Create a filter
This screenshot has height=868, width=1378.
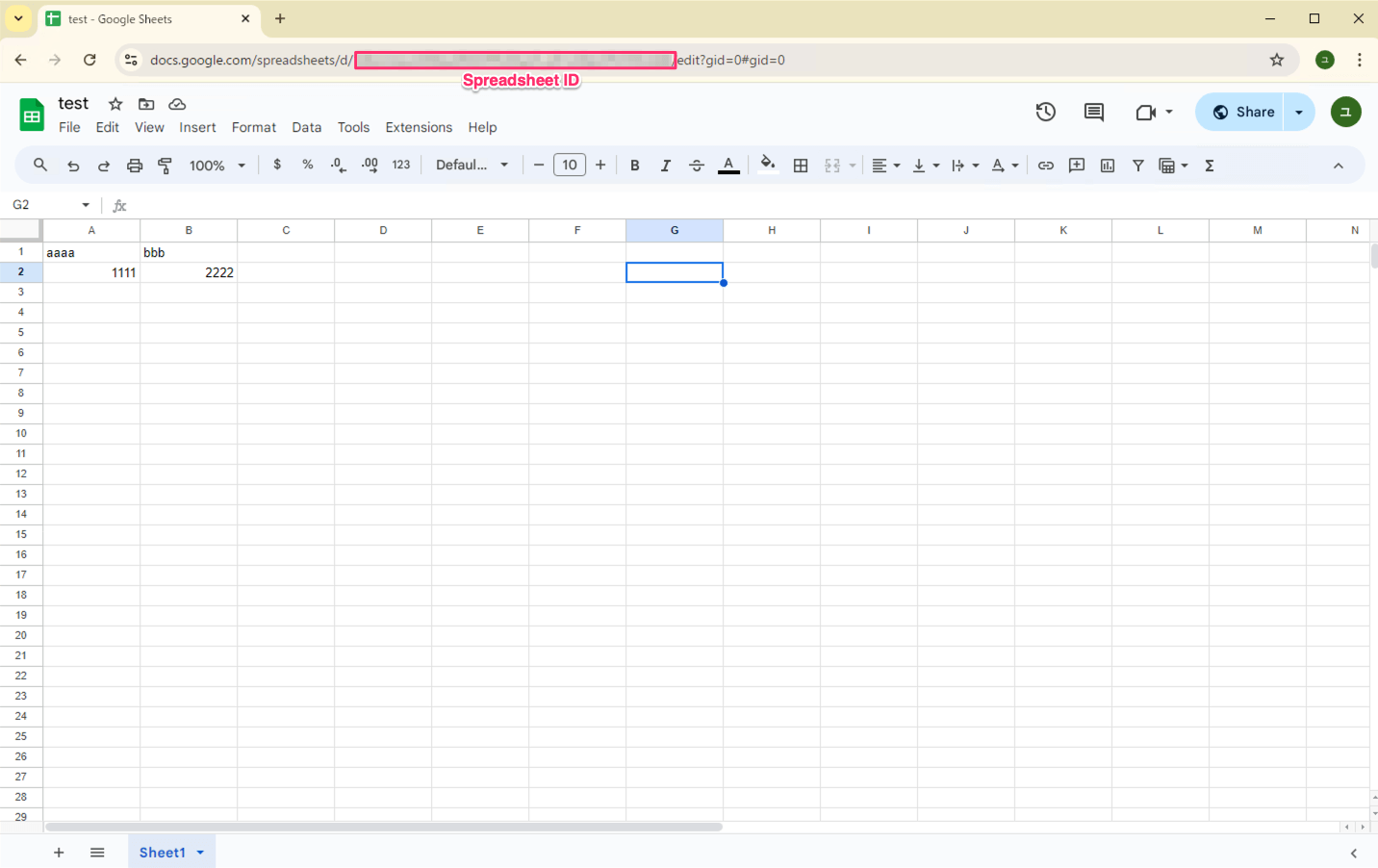pyautogui.click(x=1138, y=166)
